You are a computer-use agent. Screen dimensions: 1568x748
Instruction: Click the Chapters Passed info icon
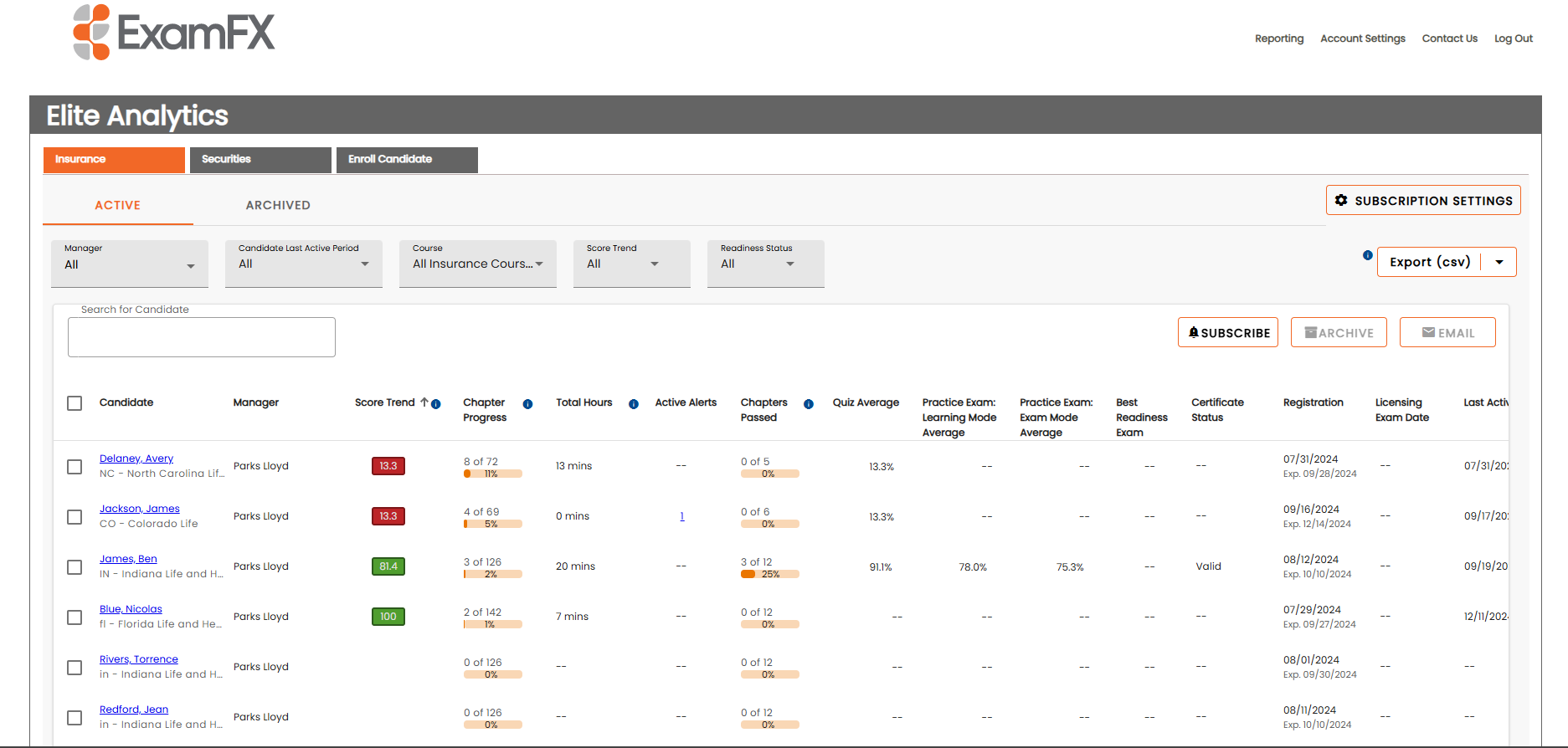pos(809,404)
